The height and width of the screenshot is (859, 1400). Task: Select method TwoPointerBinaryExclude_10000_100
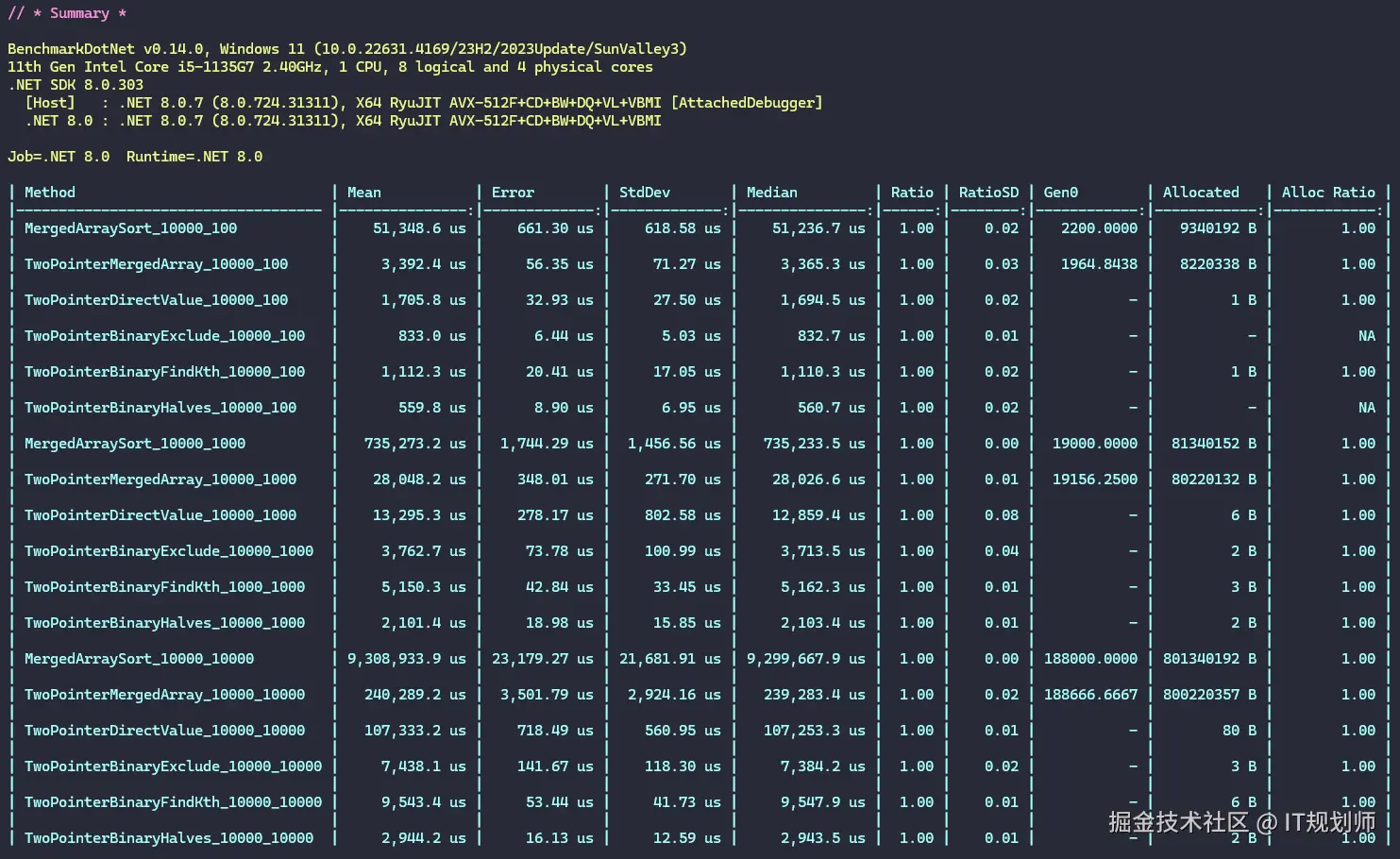coord(164,336)
